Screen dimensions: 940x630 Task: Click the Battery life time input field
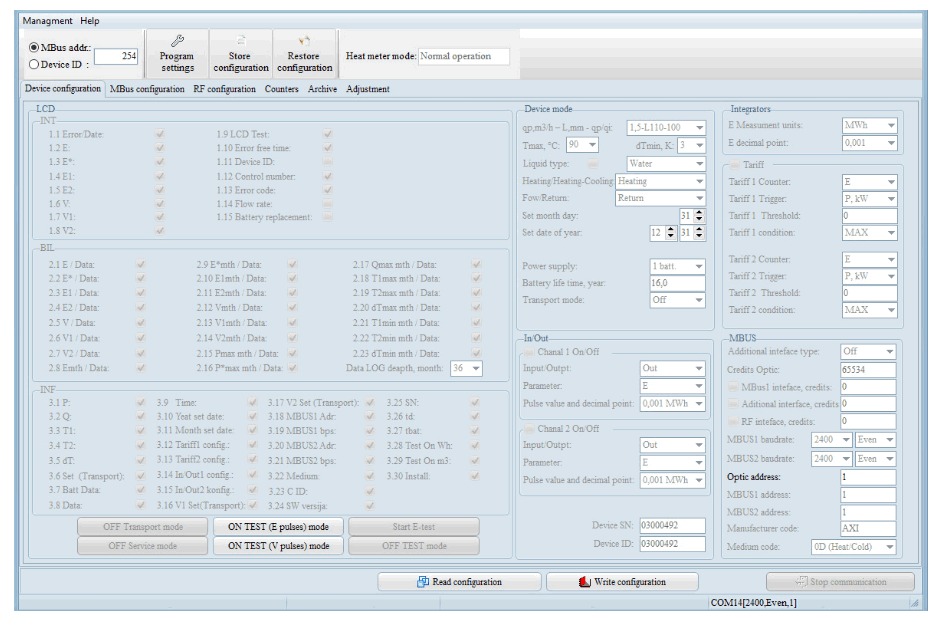[x=677, y=284]
